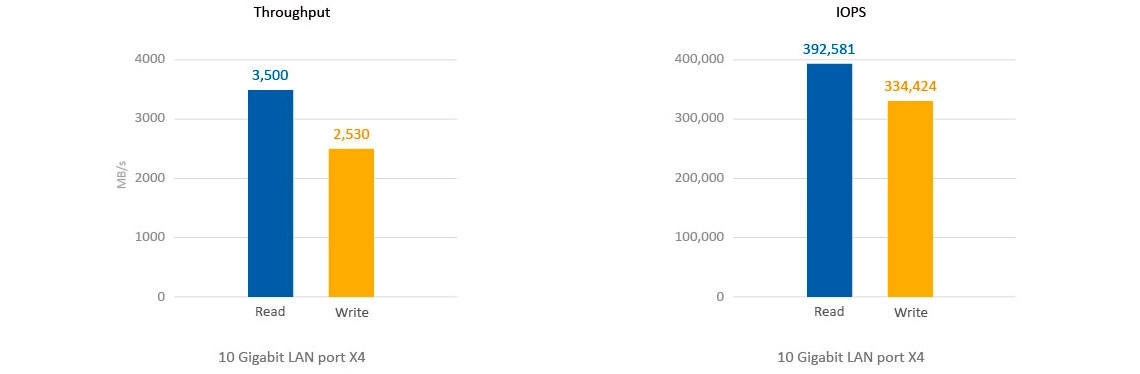This screenshot has height=374, width=1140.
Task: Click the 400,000 axis value in IOPS chart
Action: [699, 59]
